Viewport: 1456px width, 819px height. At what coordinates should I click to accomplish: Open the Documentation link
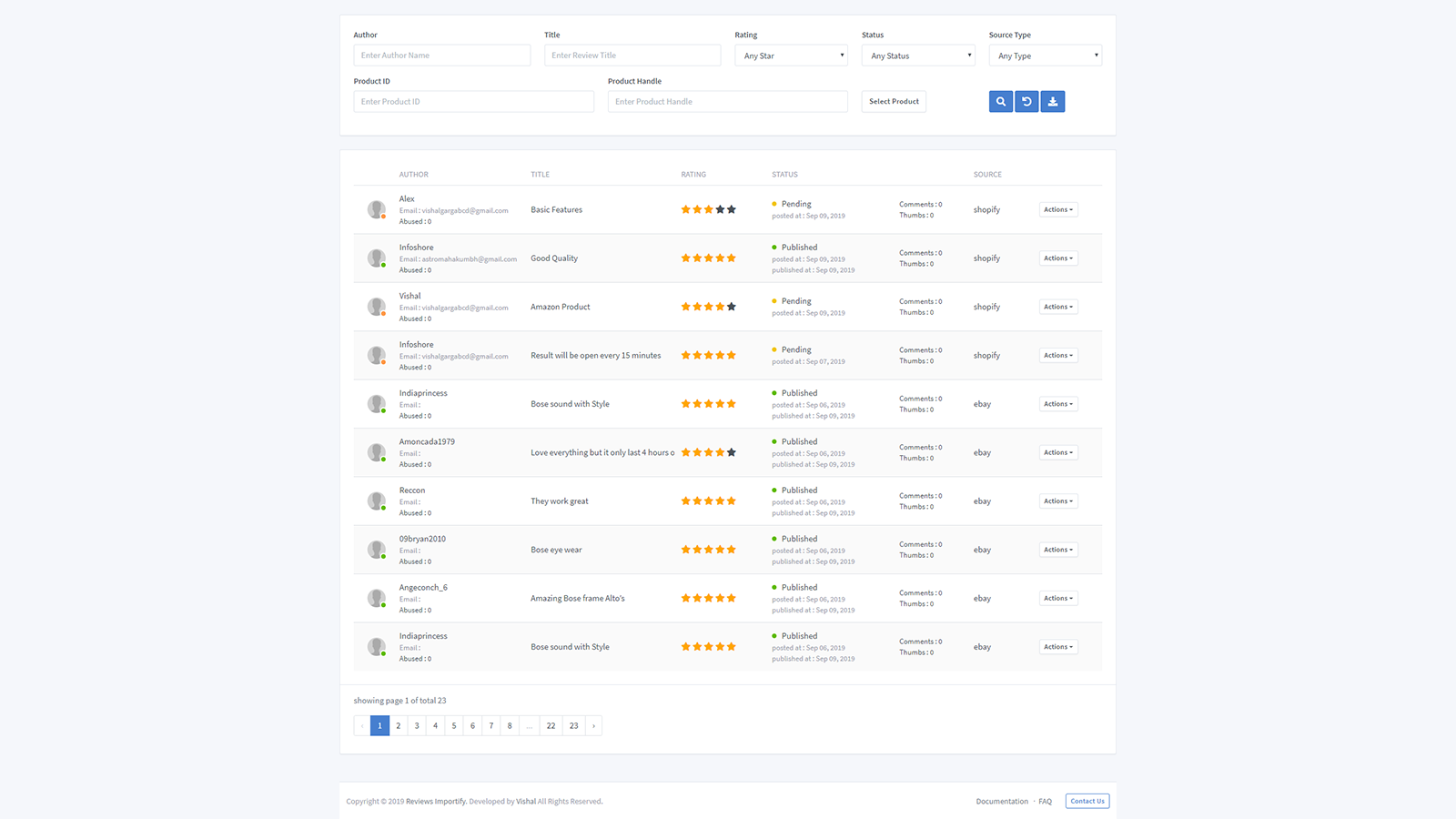click(x=1001, y=801)
